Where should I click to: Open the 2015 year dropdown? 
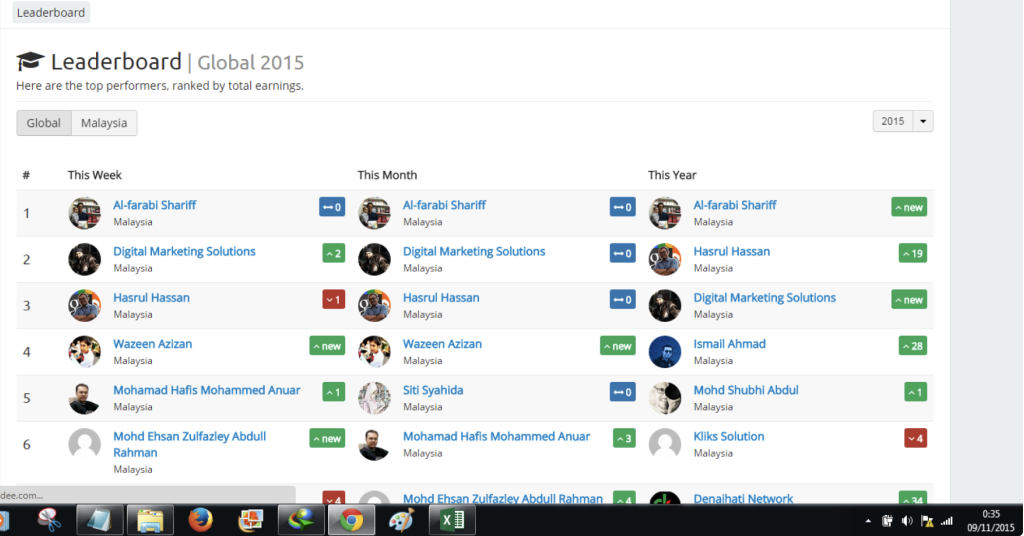pos(892,121)
